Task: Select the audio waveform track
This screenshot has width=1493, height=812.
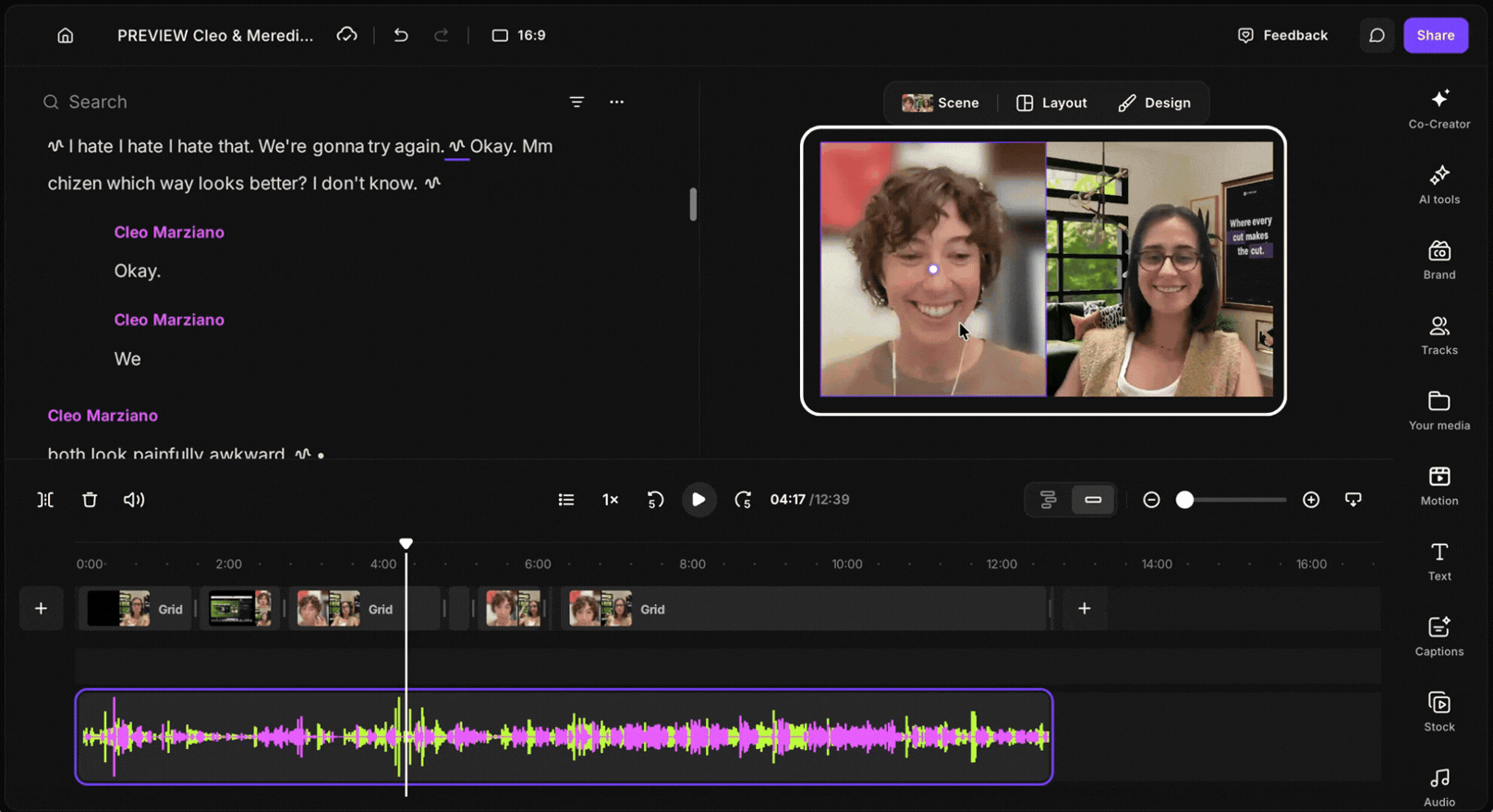Action: [564, 736]
